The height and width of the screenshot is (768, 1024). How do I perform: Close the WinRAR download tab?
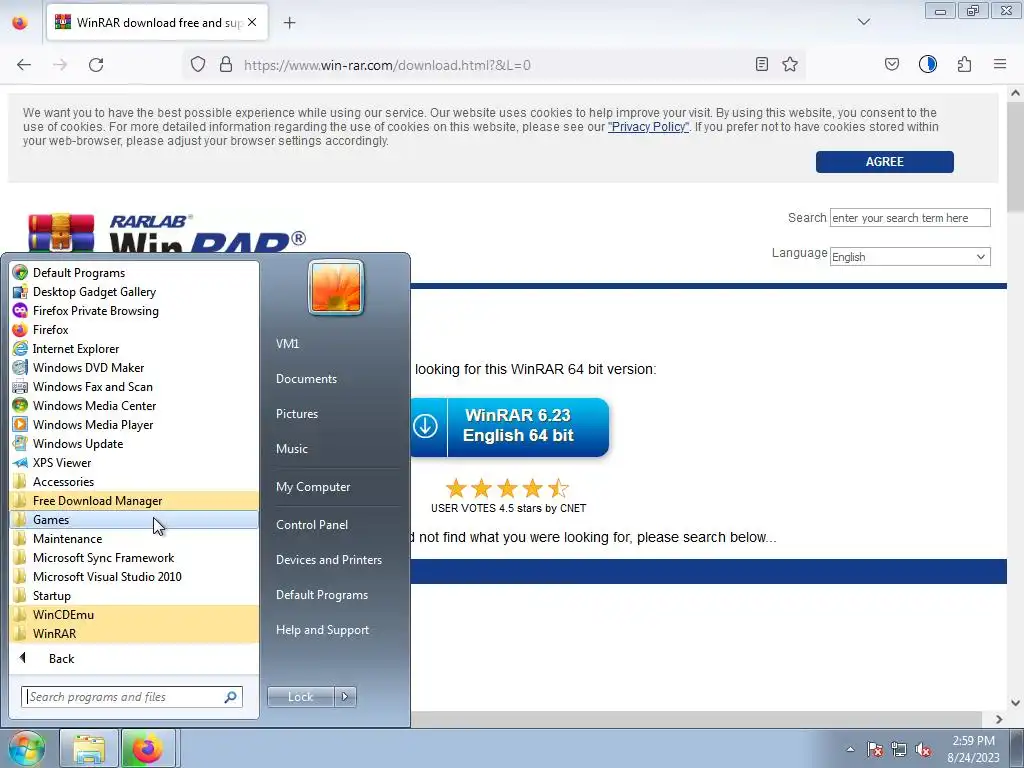click(252, 22)
